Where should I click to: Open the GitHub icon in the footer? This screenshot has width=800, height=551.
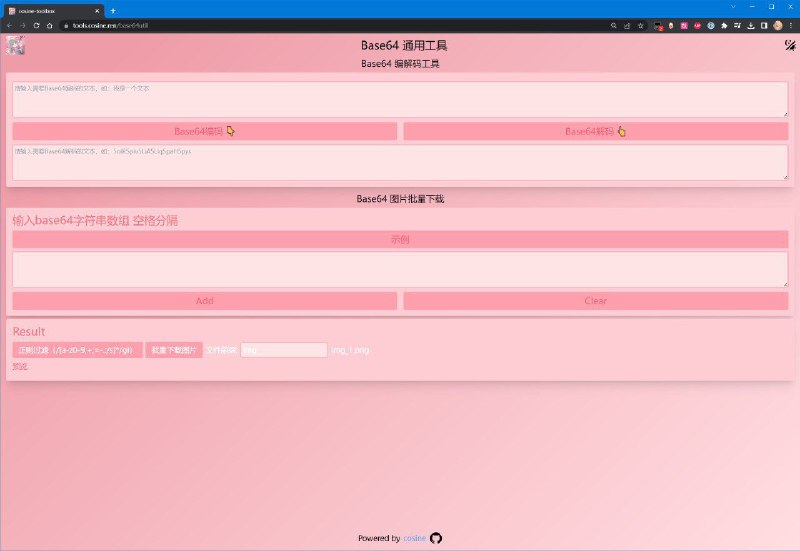(435, 538)
